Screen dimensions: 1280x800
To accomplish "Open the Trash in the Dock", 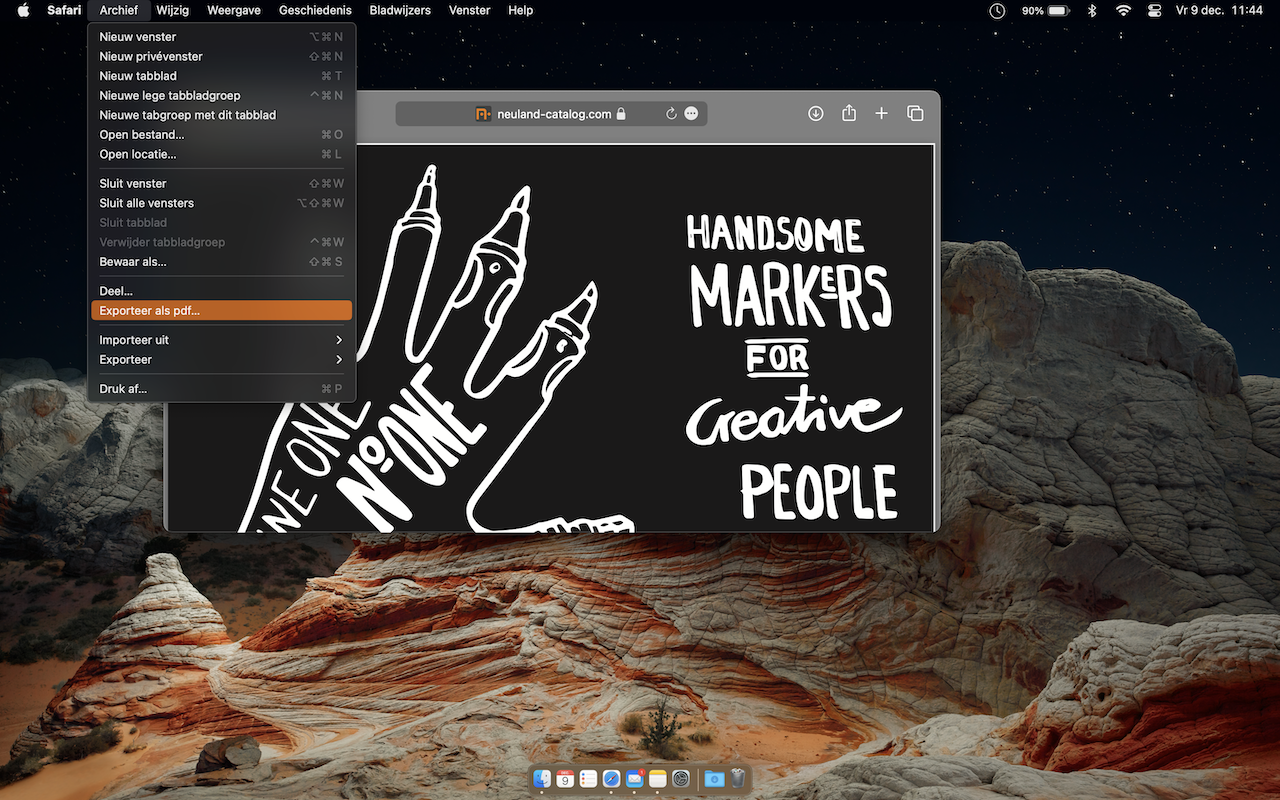I will 737,778.
